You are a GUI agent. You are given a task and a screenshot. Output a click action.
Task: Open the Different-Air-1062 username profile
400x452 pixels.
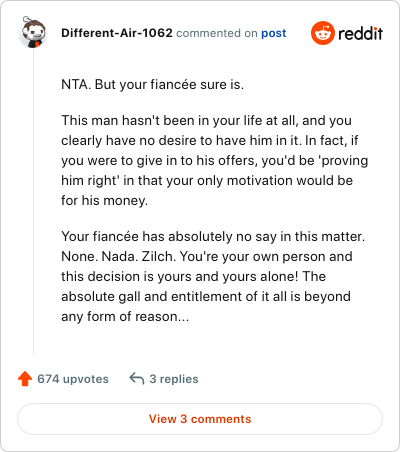point(117,33)
